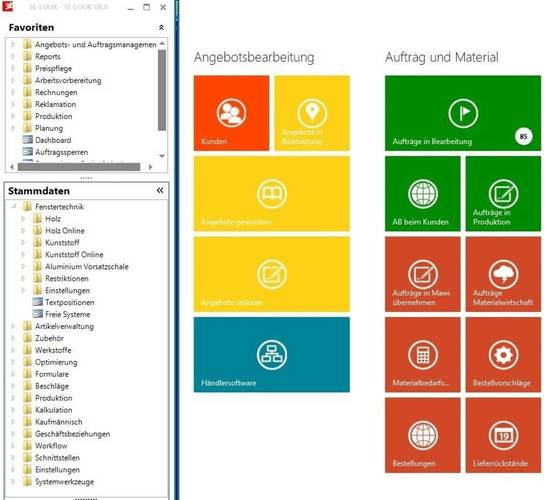Collapse the Fenstertechnik tree node

14,206
